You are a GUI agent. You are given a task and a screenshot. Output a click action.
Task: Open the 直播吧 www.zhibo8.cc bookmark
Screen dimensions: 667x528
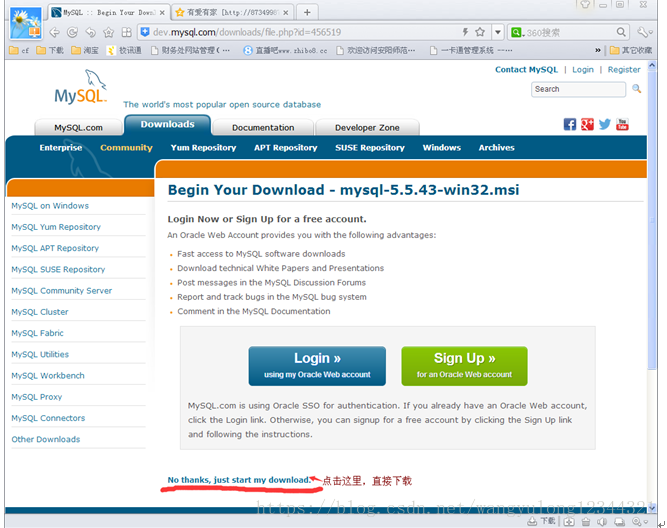click(285, 51)
